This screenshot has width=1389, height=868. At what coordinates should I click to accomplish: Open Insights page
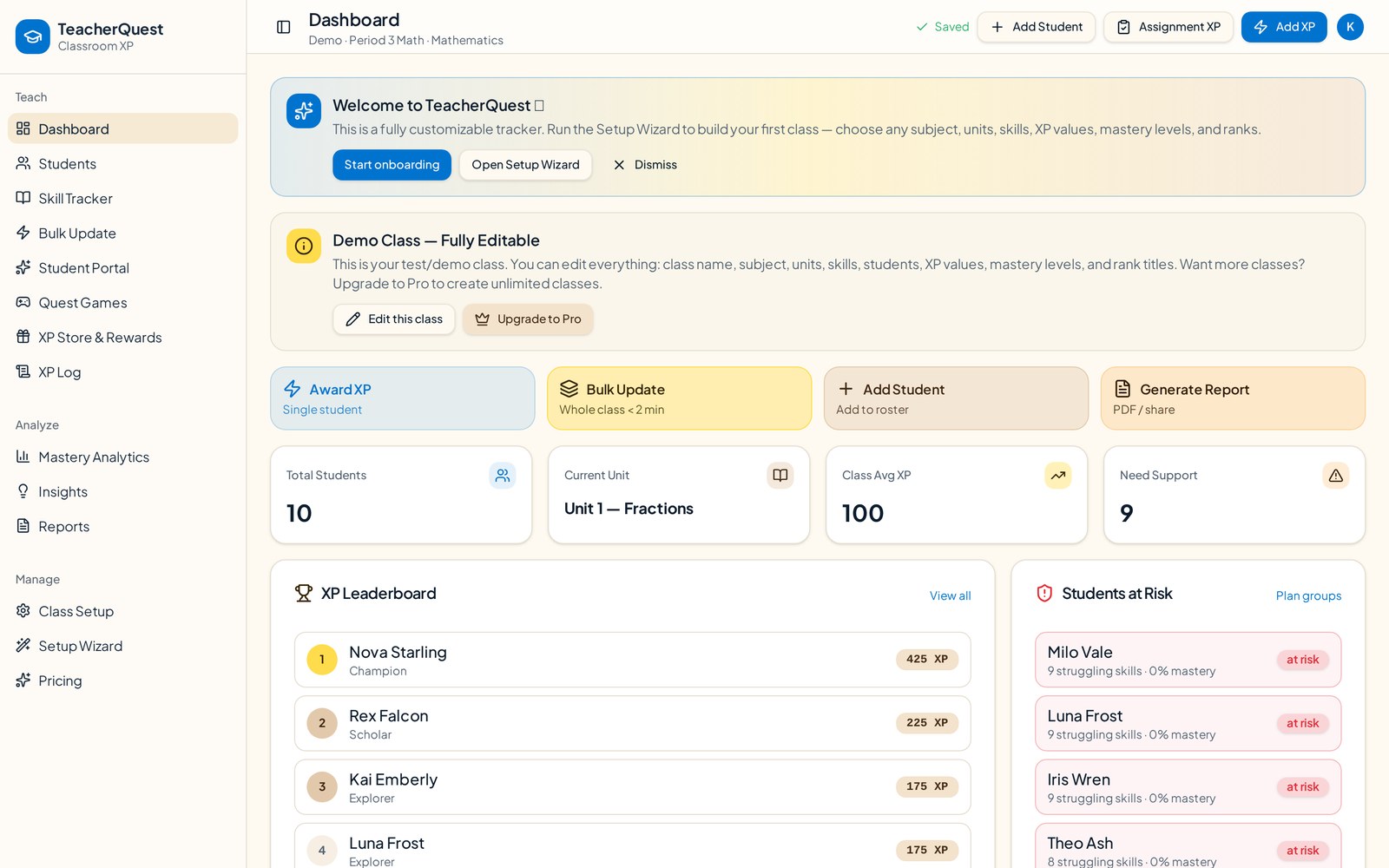(x=122, y=491)
